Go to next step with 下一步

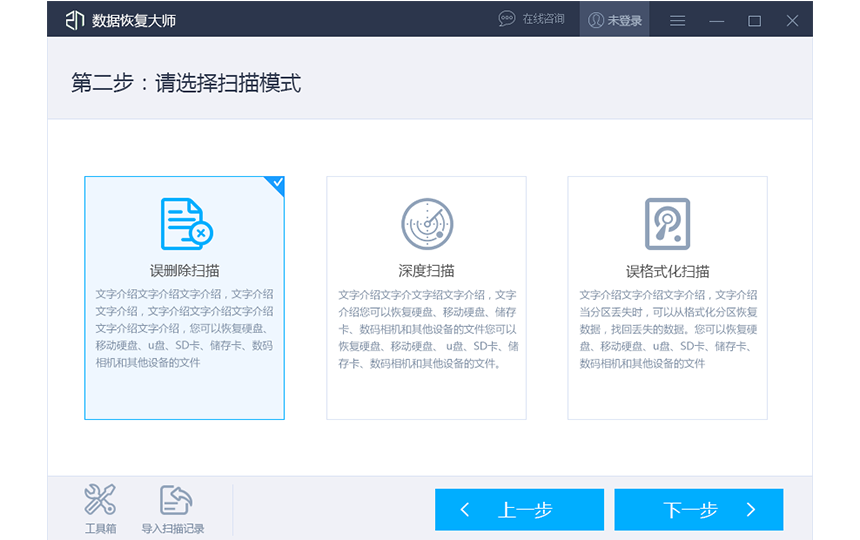click(691, 510)
